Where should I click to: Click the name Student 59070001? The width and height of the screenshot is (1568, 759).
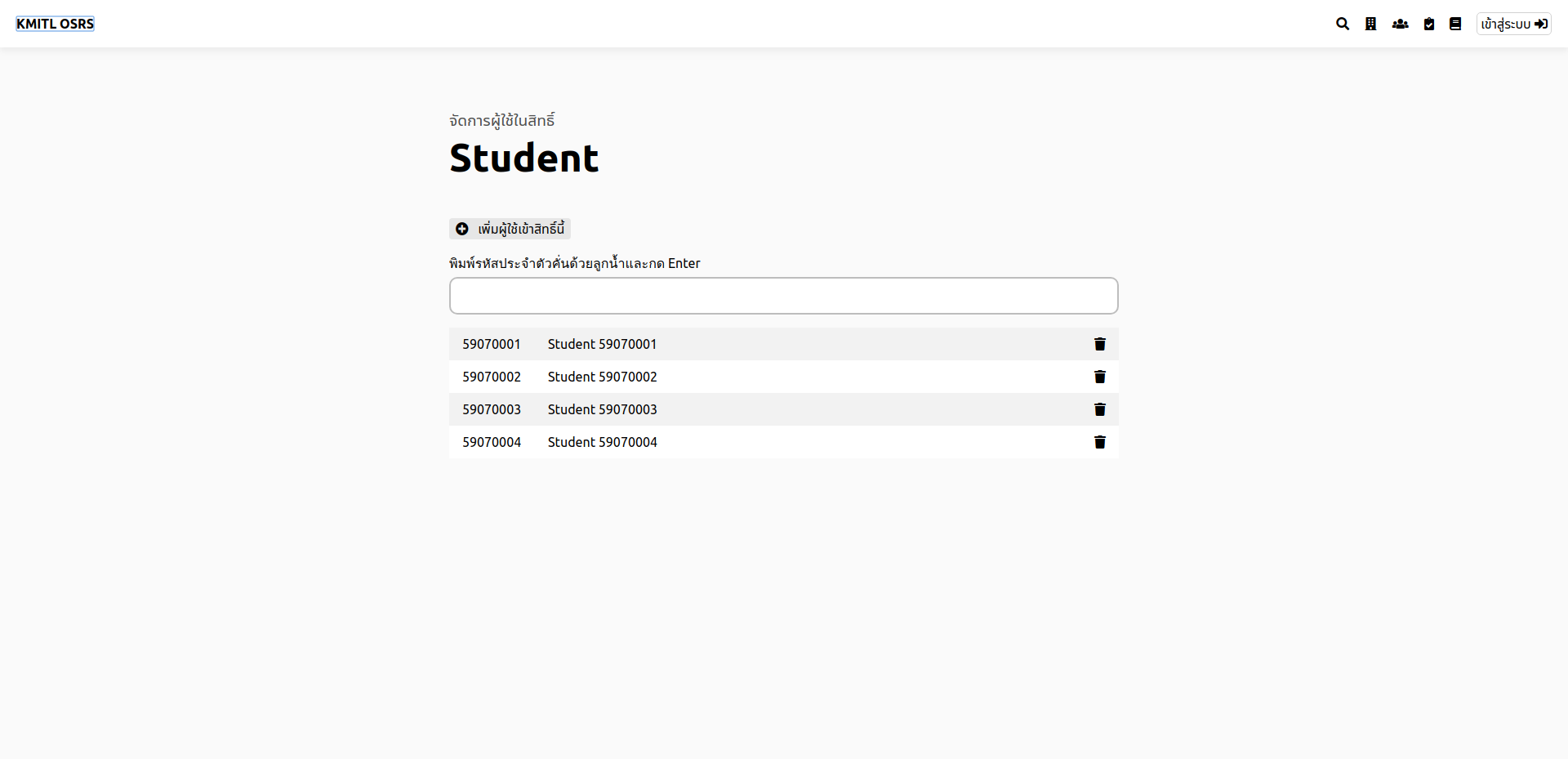[x=602, y=344]
